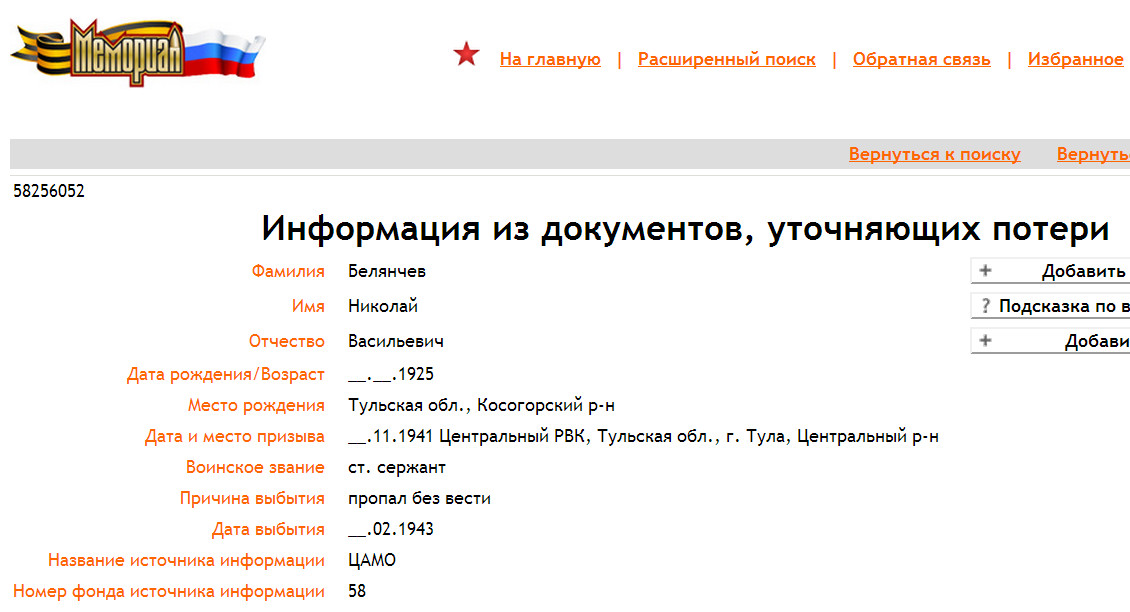Viewport: 1130px width, 612px height.
Task: Click the plus icon on the upper Добавить button
Action: (x=985, y=271)
